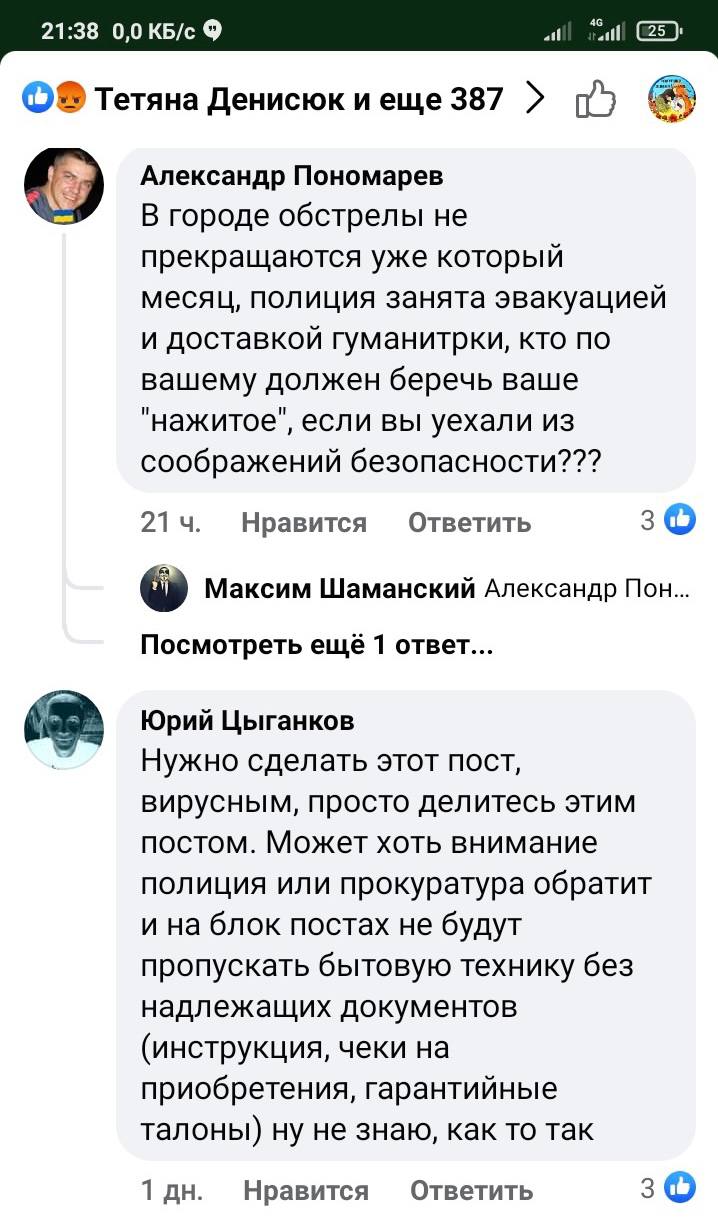
Task: Tap the like and angry reaction emojis in header
Action: 54,99
